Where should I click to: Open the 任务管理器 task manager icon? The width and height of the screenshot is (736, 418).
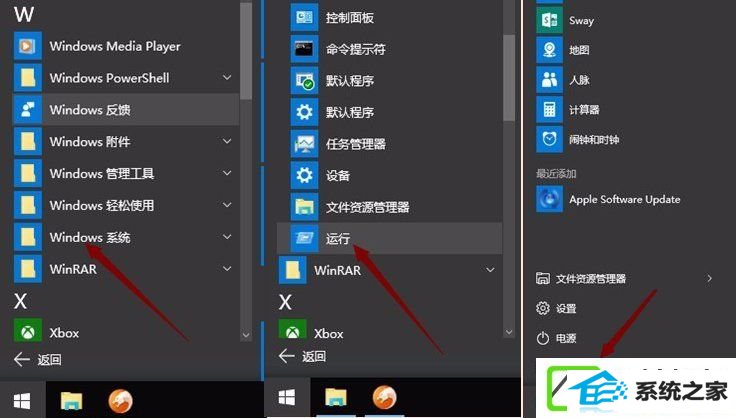[x=304, y=144]
